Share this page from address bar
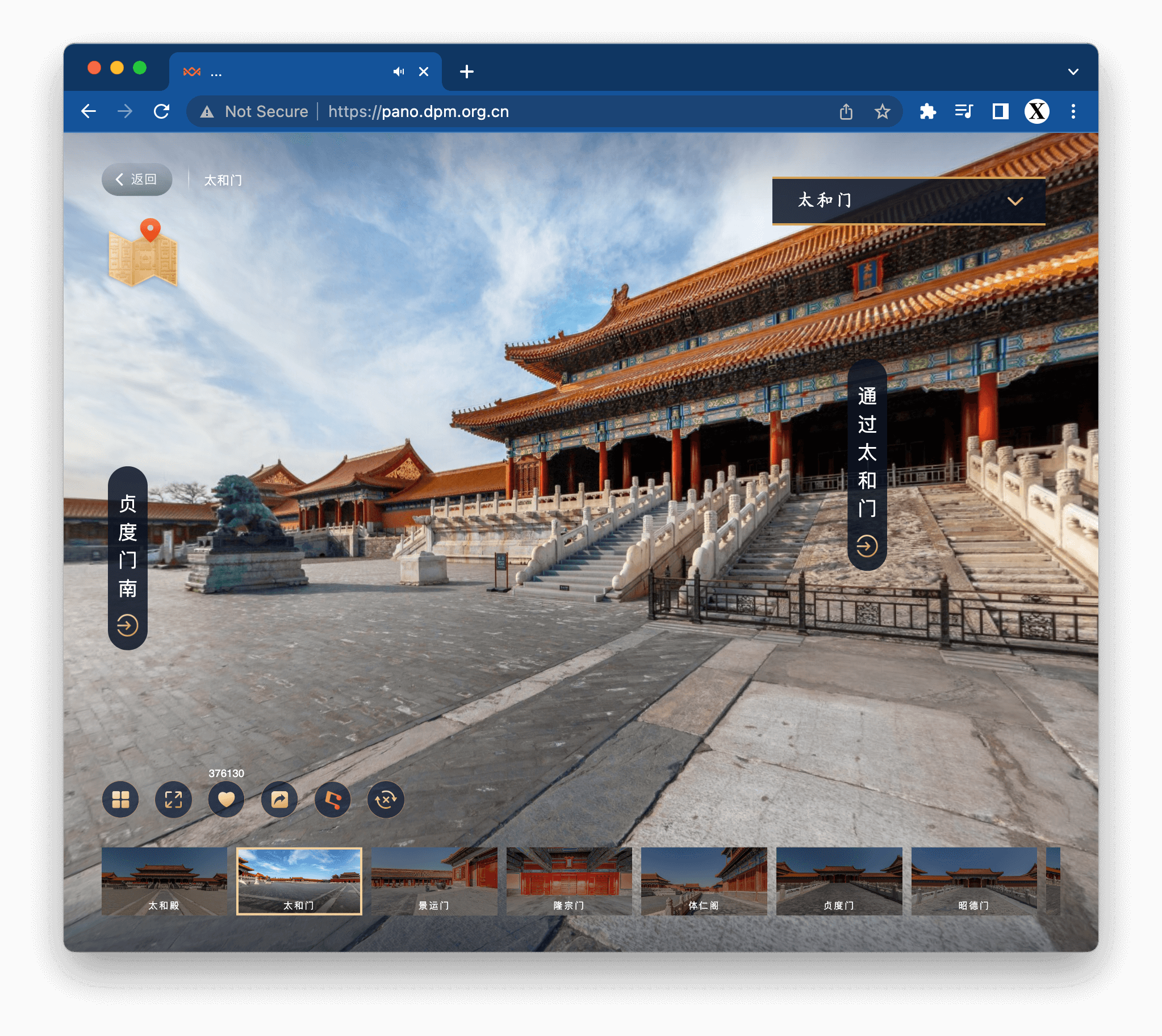Viewport: 1162px width, 1036px height. (846, 111)
